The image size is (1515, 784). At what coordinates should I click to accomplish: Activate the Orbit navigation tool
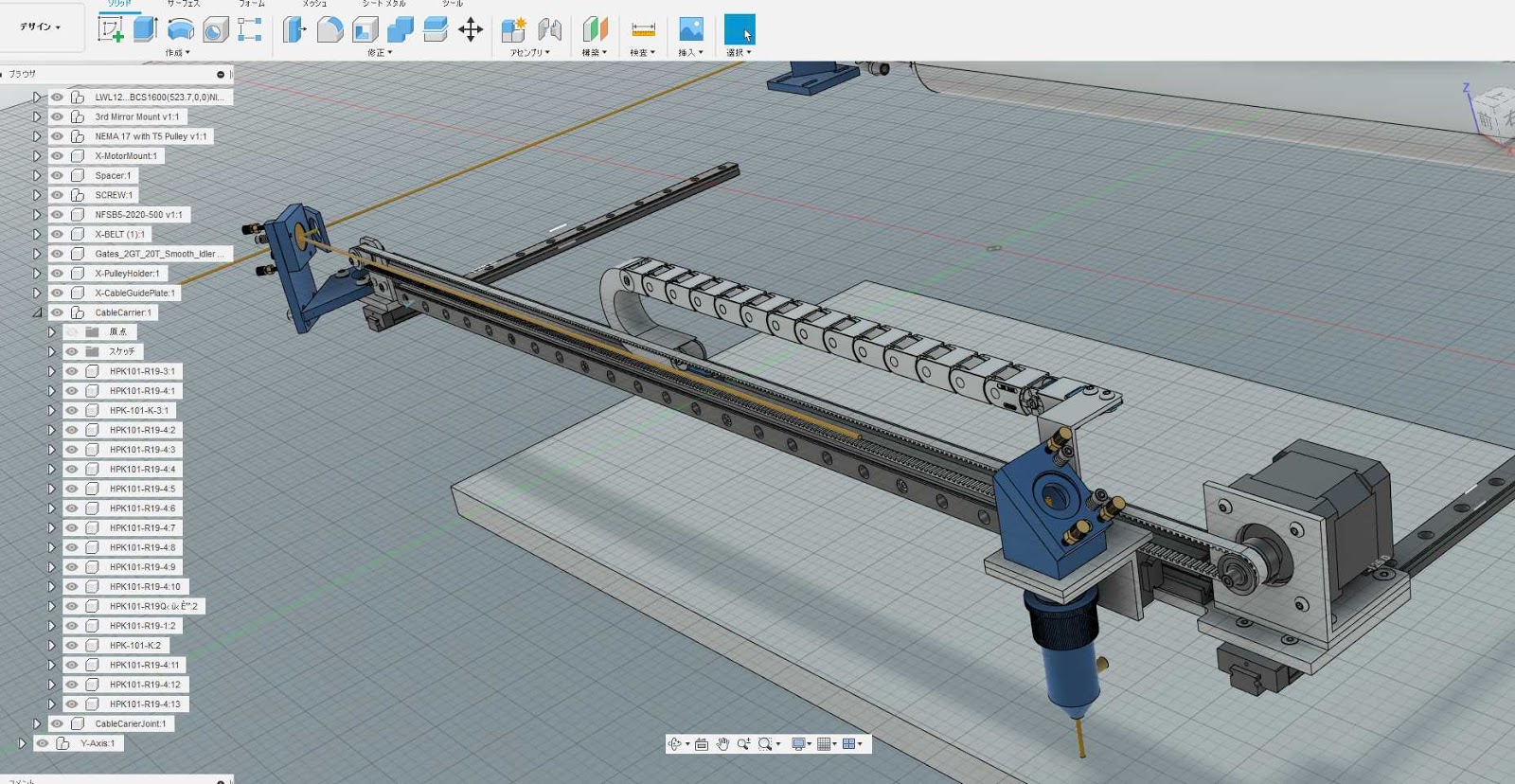(x=674, y=744)
